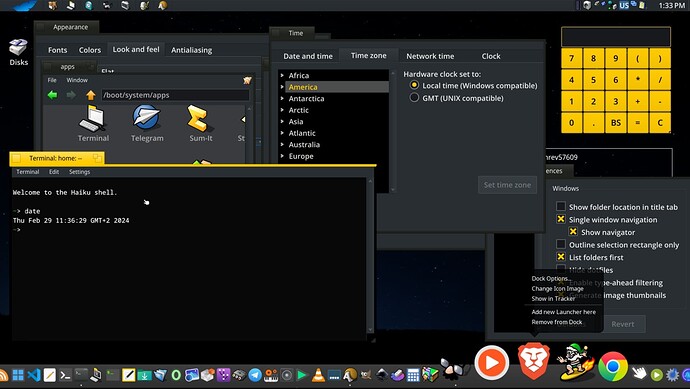This screenshot has height=389, width=690.
Task: Expand Antarctica time zone region
Action: (282, 98)
